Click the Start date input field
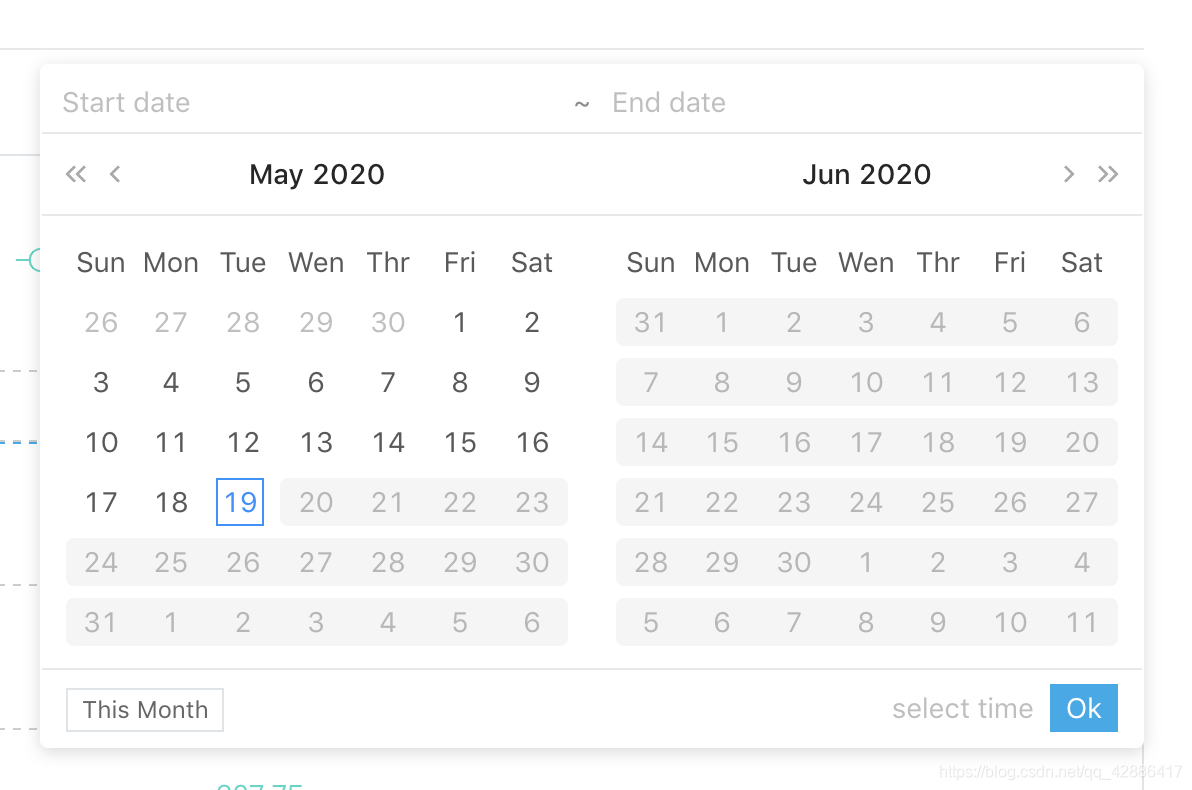 click(x=300, y=102)
